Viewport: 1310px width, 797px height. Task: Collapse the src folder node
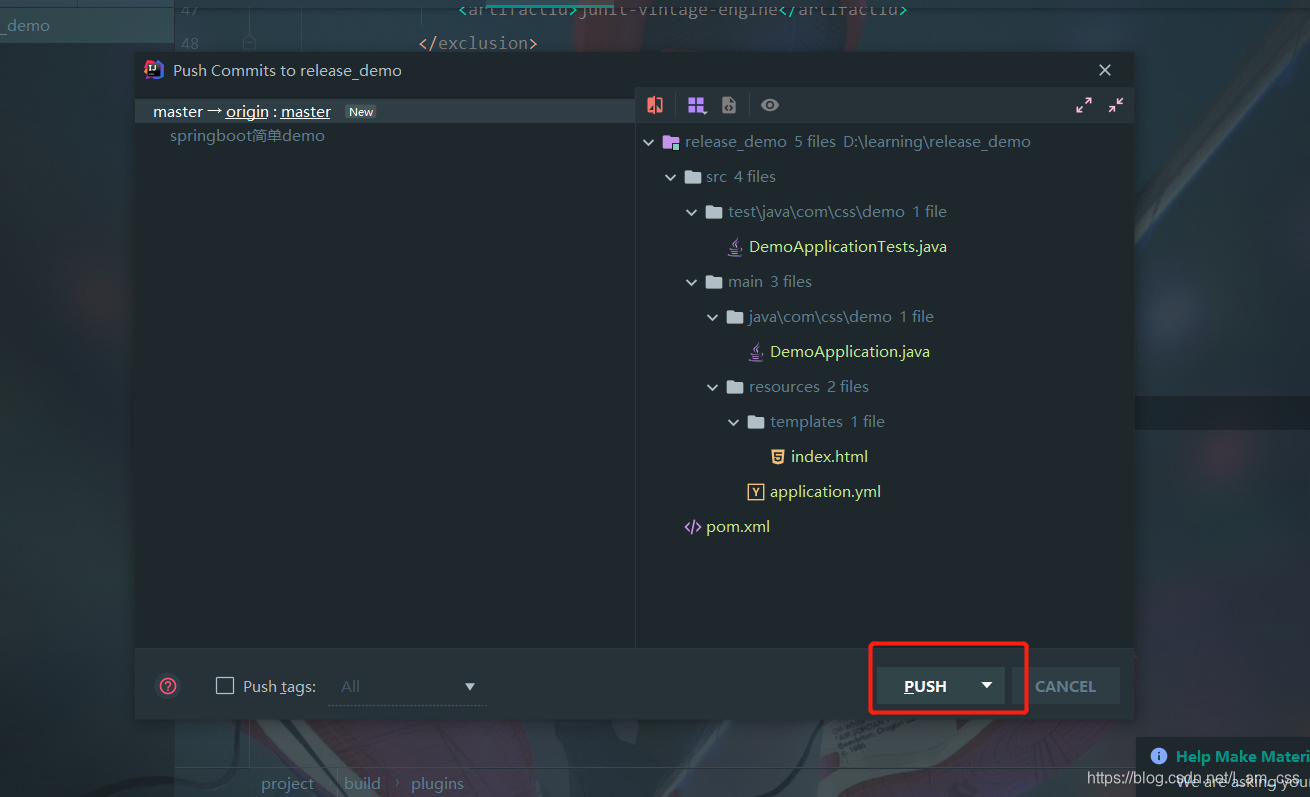670,177
